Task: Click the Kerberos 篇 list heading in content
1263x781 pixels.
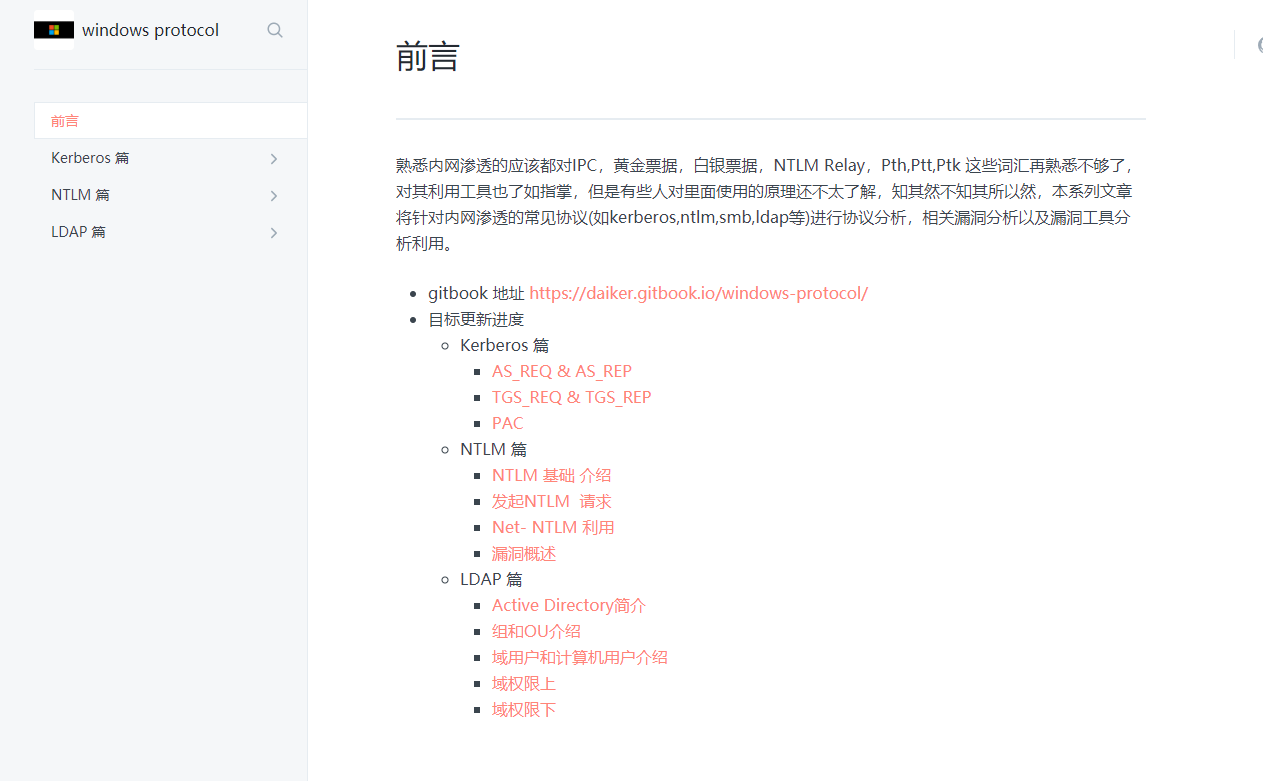Action: point(505,345)
